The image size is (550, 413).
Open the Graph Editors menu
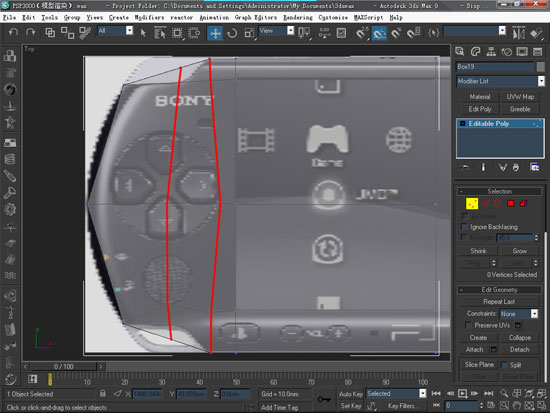256,18
